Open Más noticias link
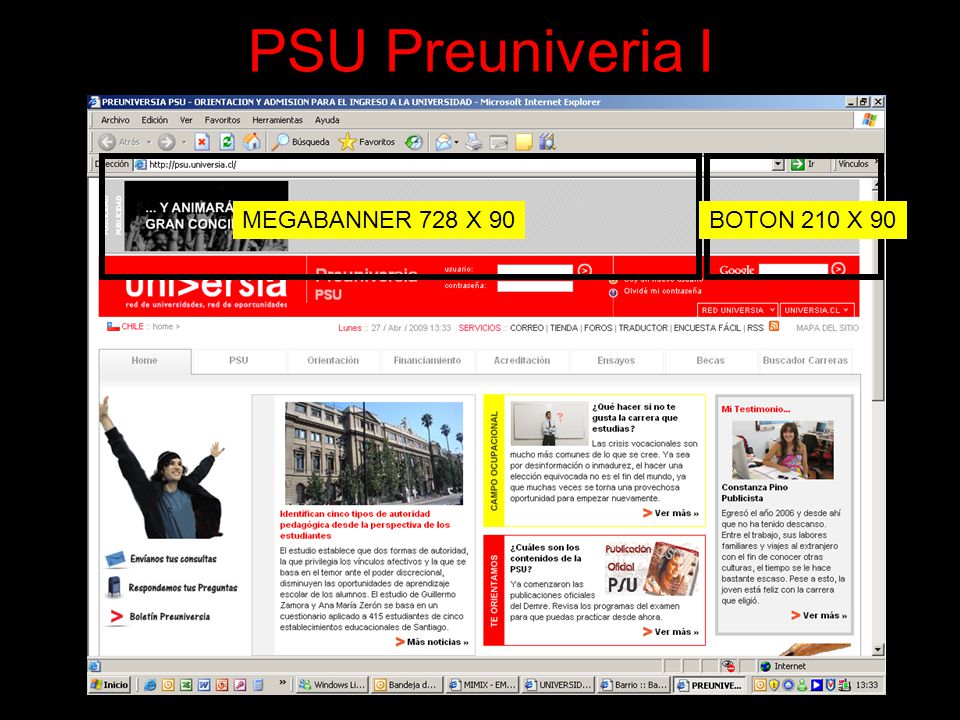The width and height of the screenshot is (960, 720). (432, 642)
